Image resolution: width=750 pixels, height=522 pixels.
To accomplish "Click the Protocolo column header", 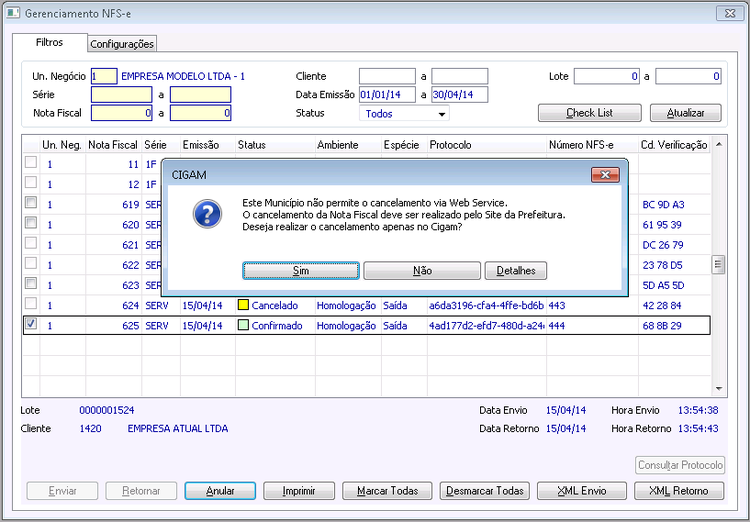I will click(486, 144).
